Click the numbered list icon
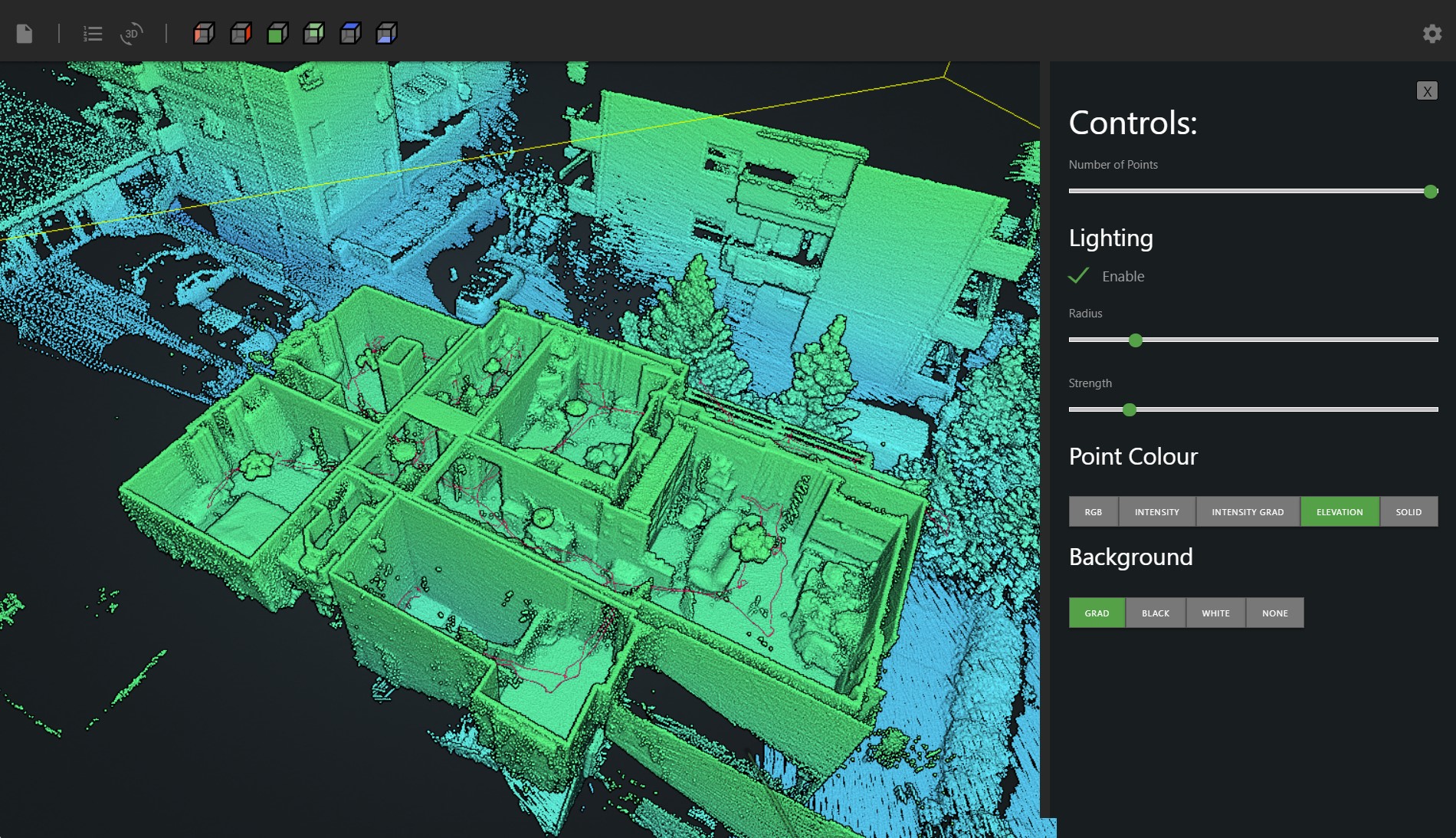Screen dimensions: 1456x838 tap(93, 34)
